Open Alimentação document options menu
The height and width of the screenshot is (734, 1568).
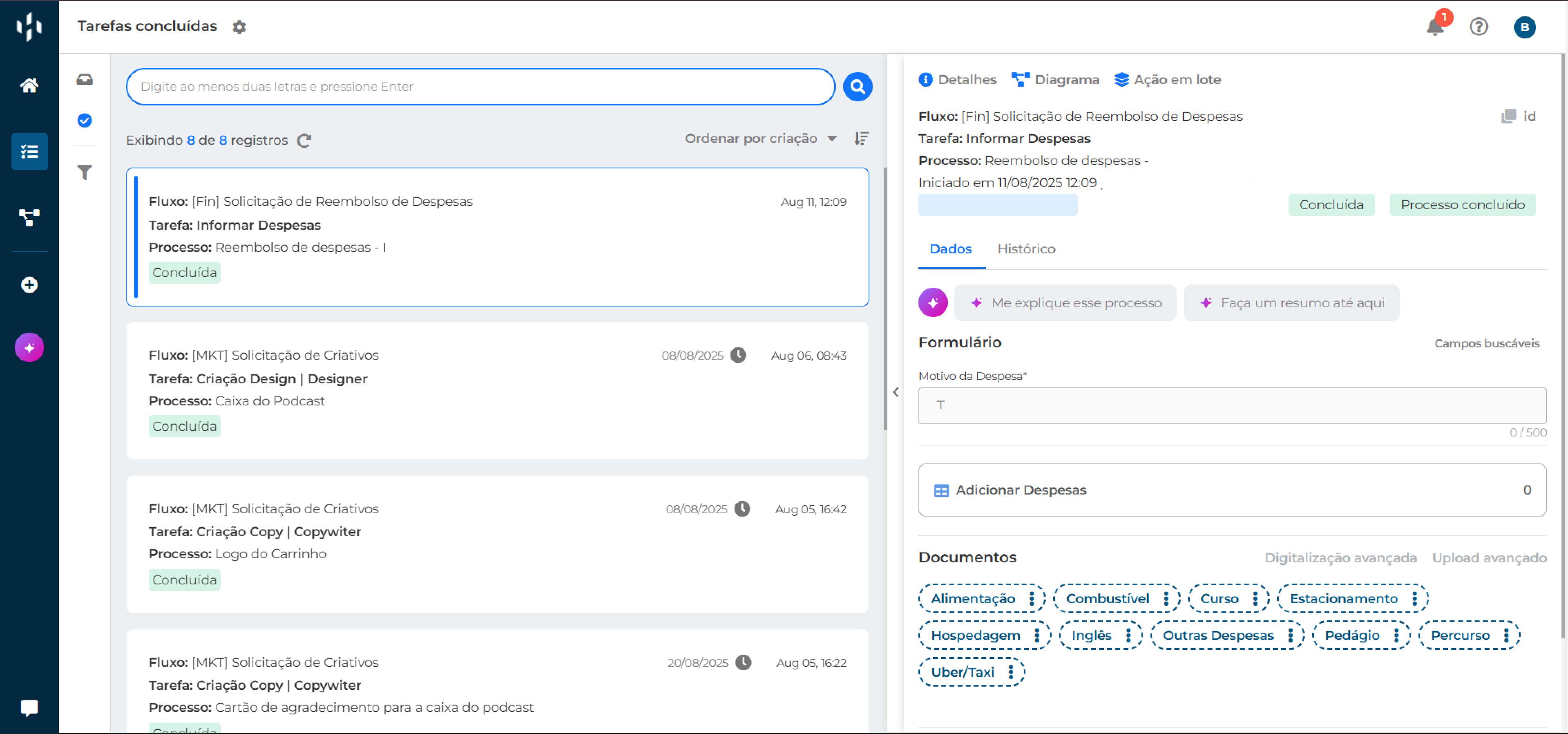click(1031, 598)
